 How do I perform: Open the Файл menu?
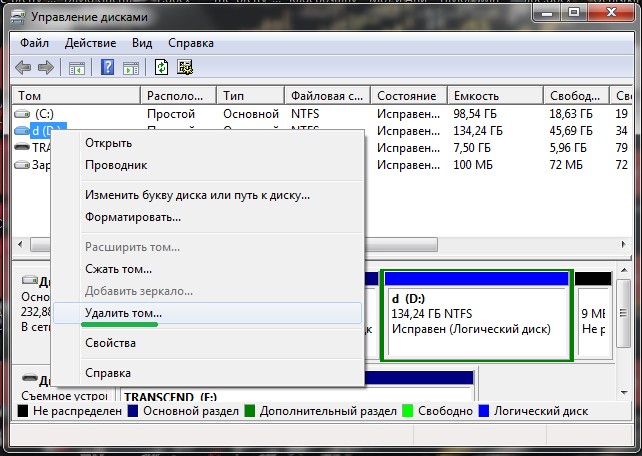[x=34, y=43]
